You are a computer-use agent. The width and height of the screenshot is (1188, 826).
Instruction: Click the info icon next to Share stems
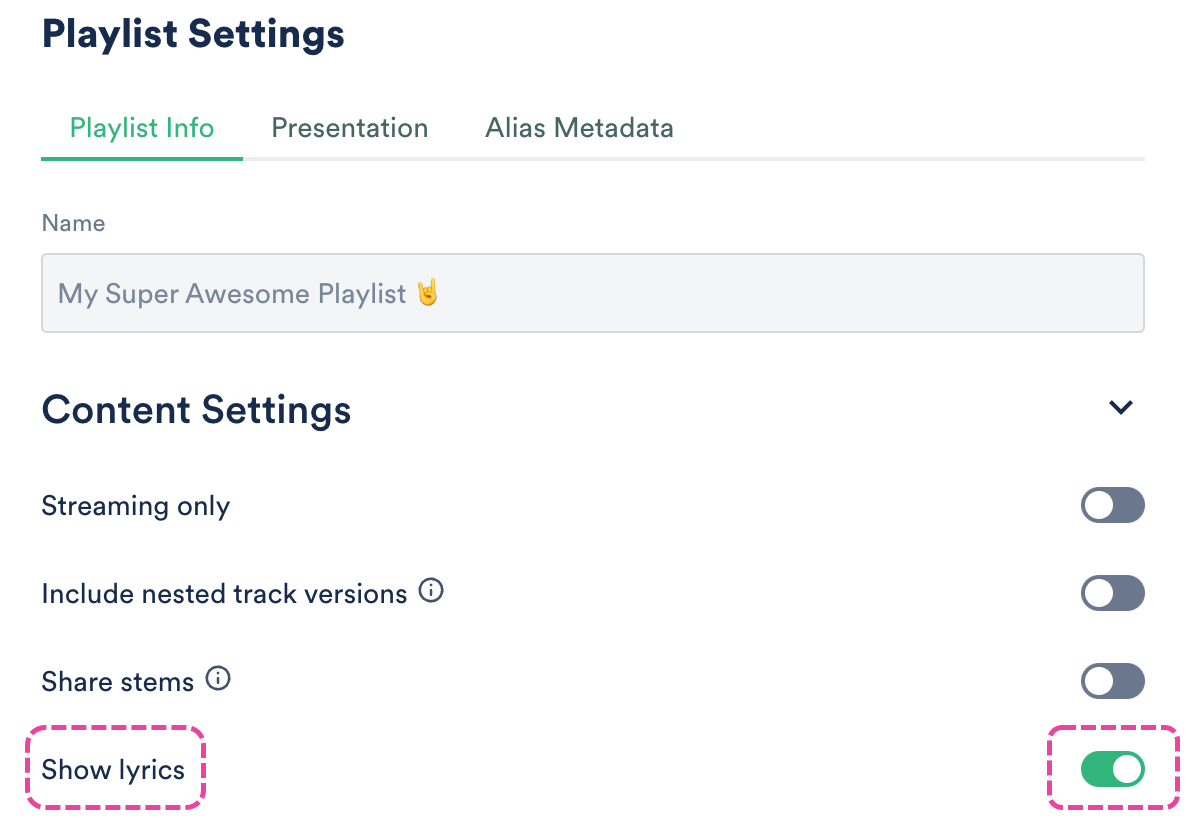(218, 680)
